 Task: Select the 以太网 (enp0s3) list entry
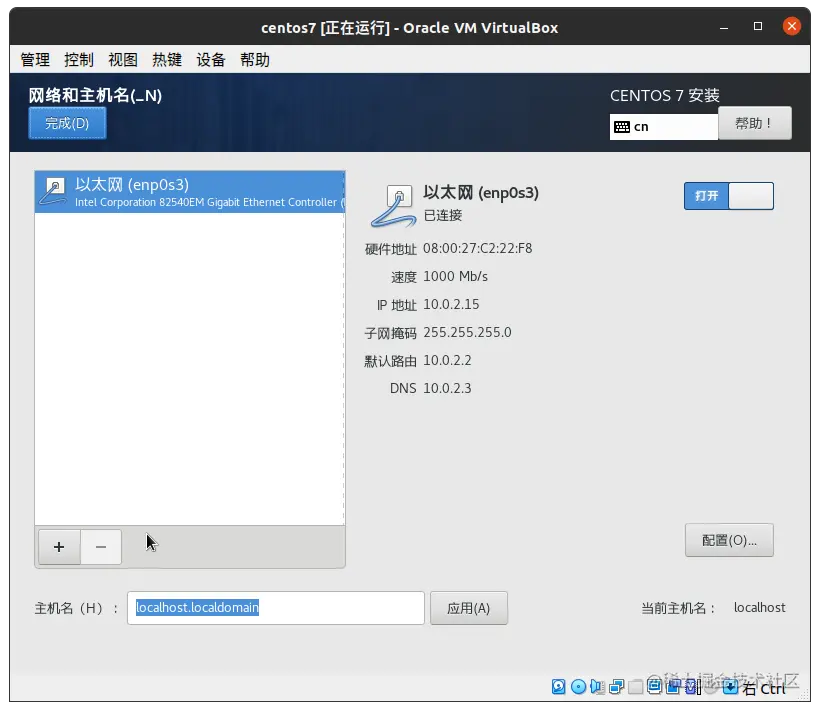[x=189, y=192]
